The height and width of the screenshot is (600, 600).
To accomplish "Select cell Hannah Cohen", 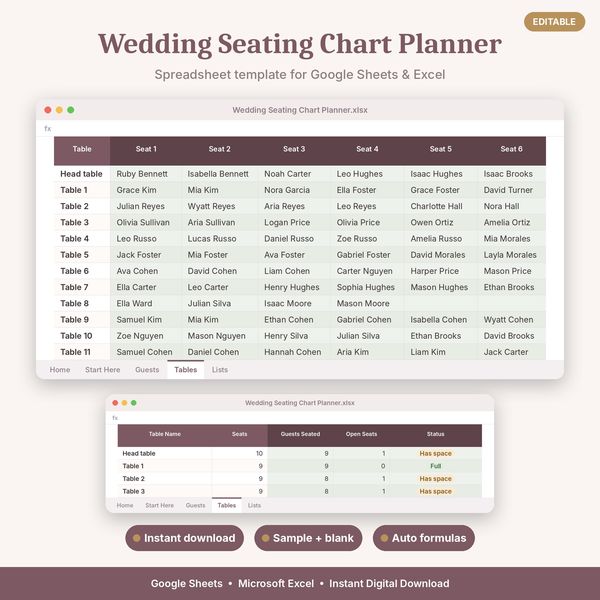I will pyautogui.click(x=294, y=352).
